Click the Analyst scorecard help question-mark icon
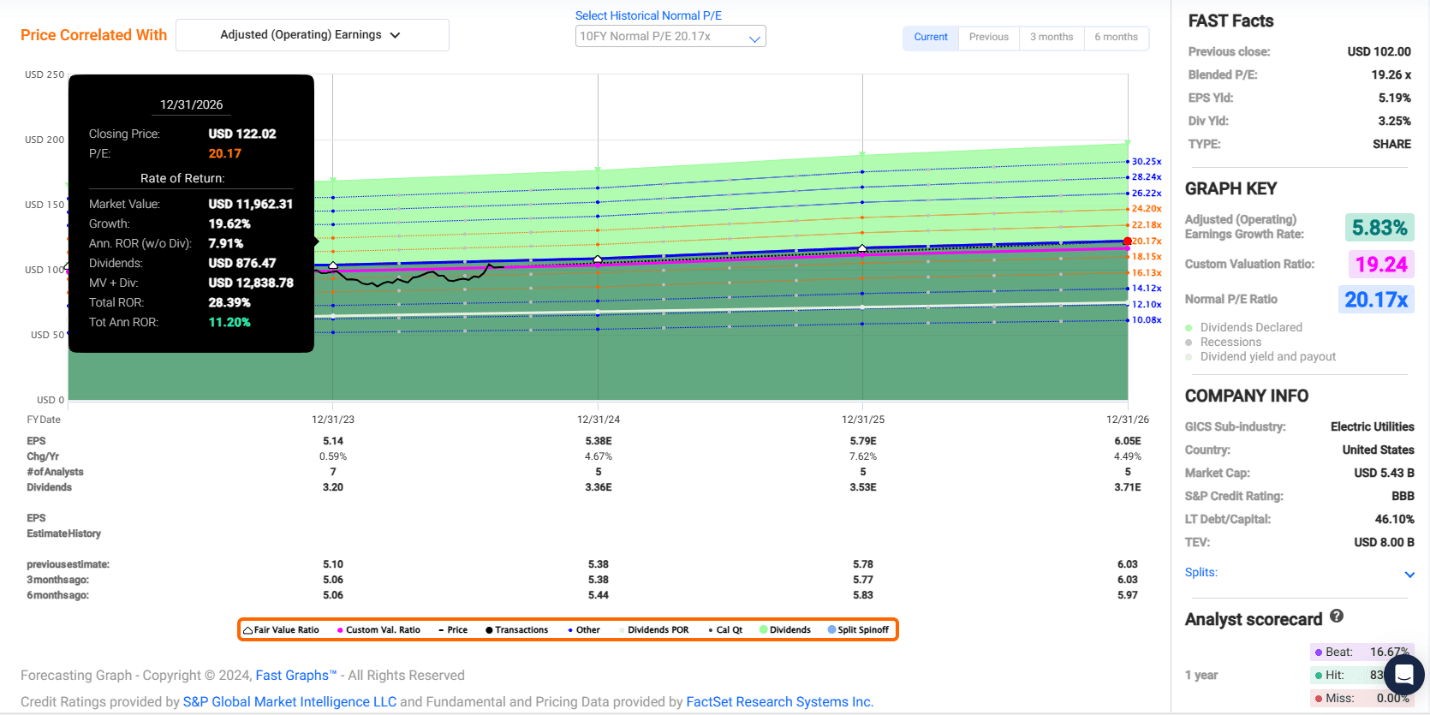The image size is (1430, 715). [1337, 617]
